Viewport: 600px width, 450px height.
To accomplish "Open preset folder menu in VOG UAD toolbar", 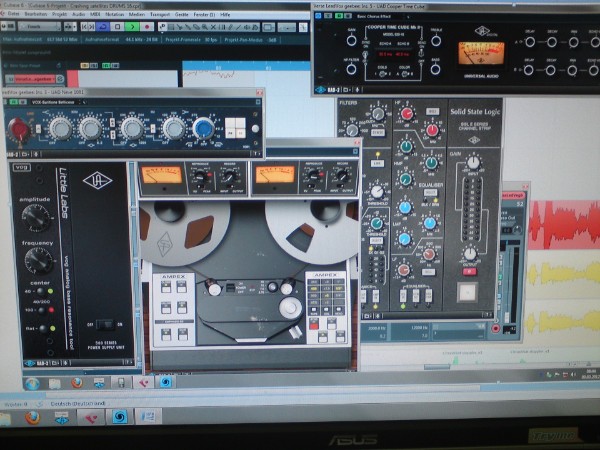I will tap(54, 363).
